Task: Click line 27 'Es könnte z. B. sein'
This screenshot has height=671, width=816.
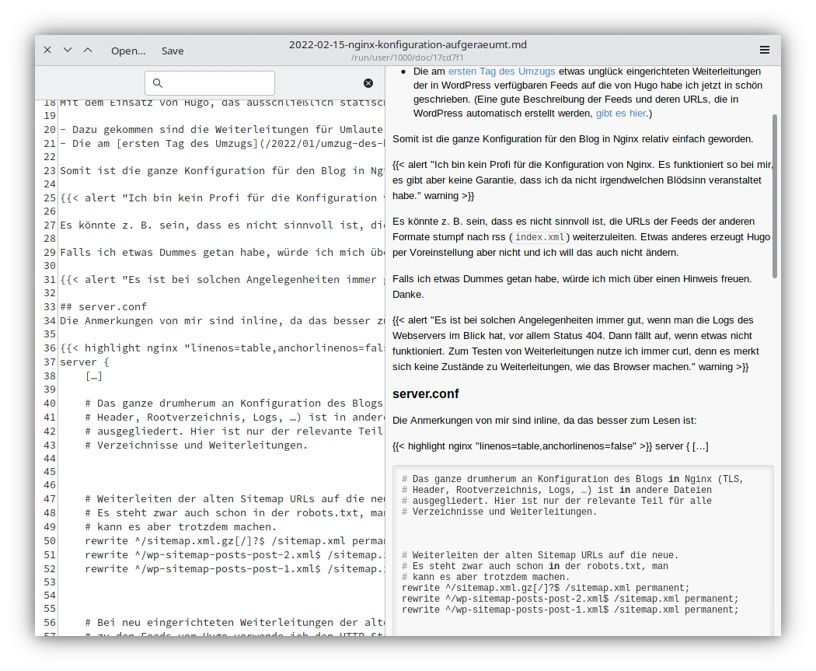Action: pyautogui.click(x=222, y=225)
